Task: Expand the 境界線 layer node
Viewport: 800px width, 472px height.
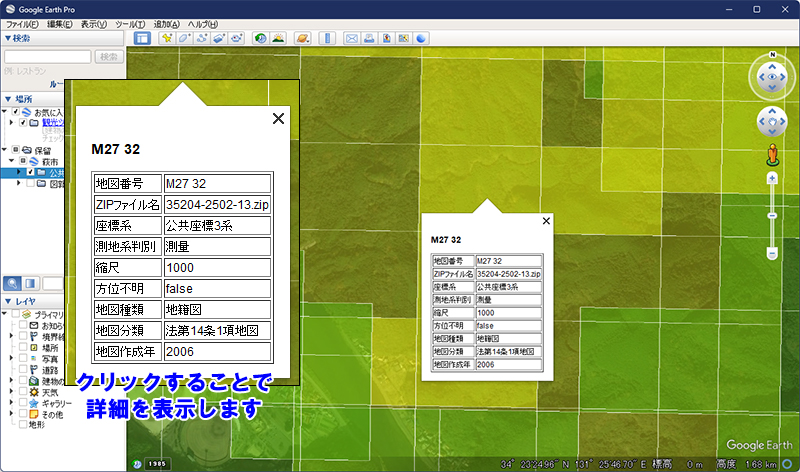Action: coord(12,336)
